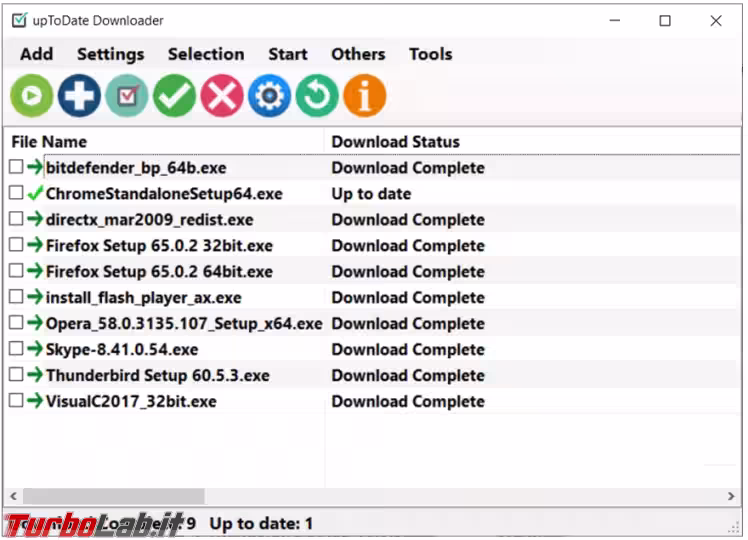Enable the Skype-8.41.0.54.exe checkbox
The image size is (748, 540).
[x=16, y=349]
